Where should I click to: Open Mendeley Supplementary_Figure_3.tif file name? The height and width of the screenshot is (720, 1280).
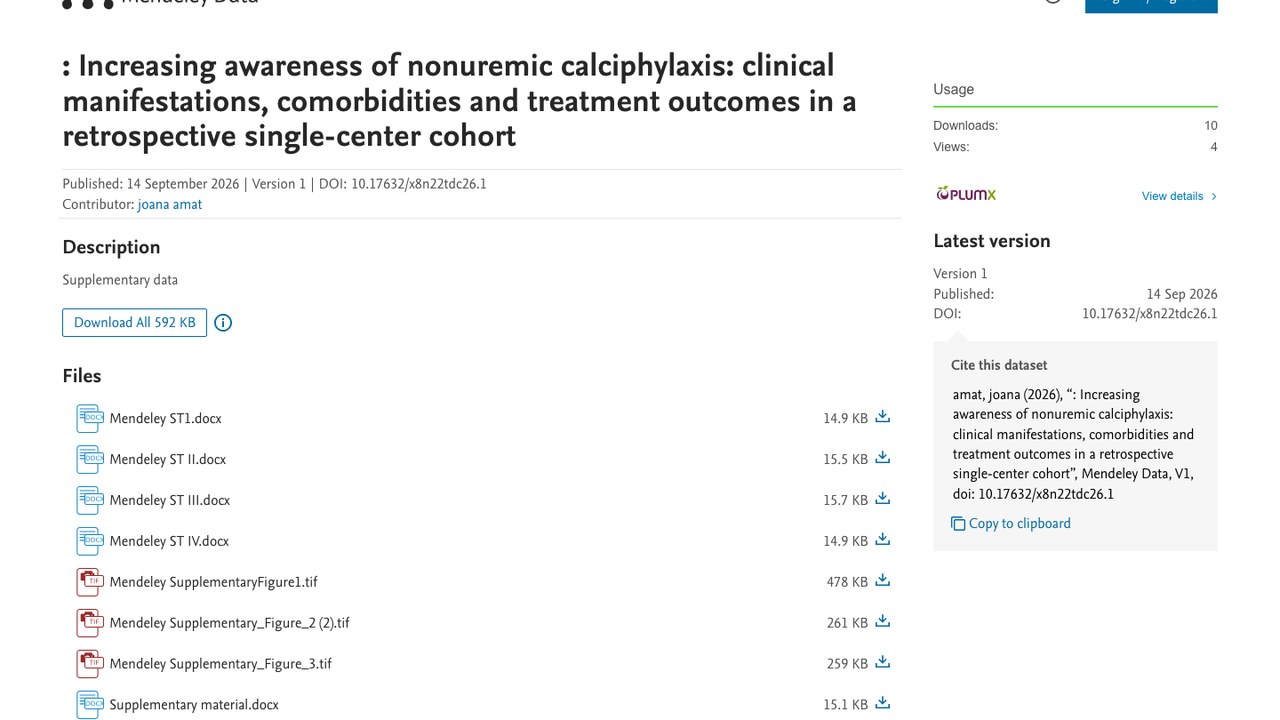click(221, 663)
